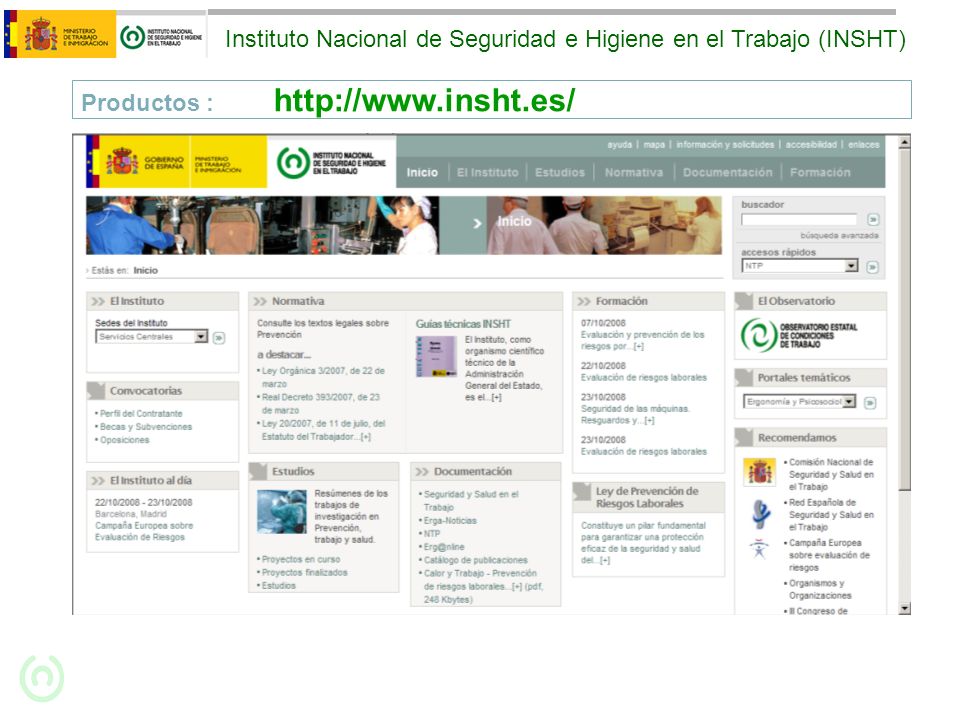Open Real Decreto 393/2007 link
The height and width of the screenshot is (720, 960).
coord(321,403)
